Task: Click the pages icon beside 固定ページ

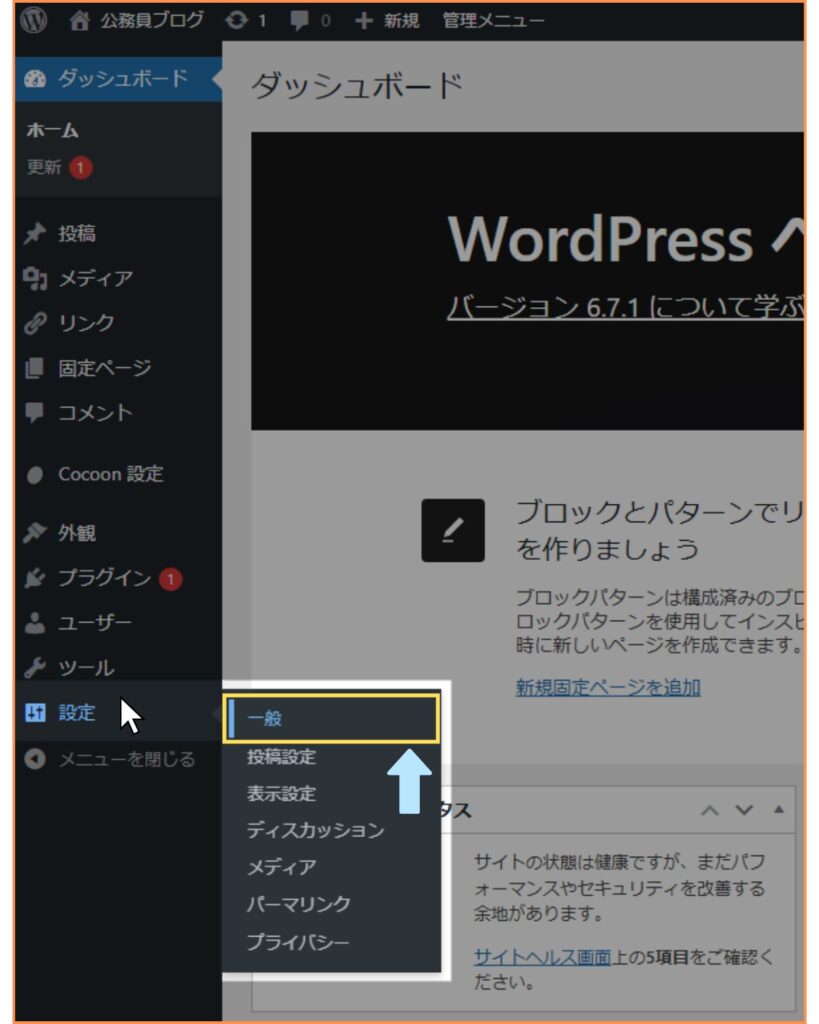Action: point(35,368)
